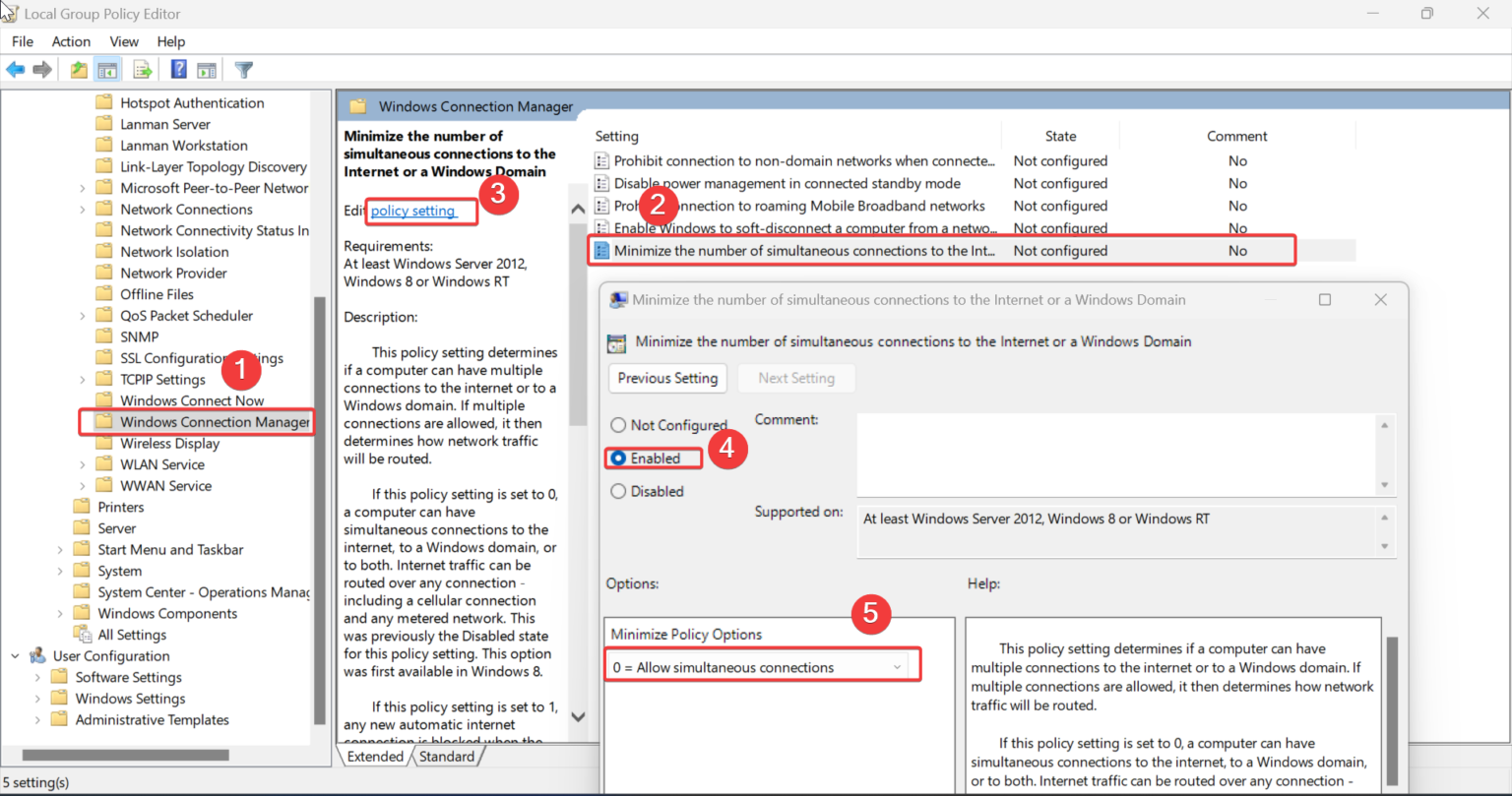Expand the WLAN Service node
This screenshot has width=1512, height=796.
[x=83, y=464]
